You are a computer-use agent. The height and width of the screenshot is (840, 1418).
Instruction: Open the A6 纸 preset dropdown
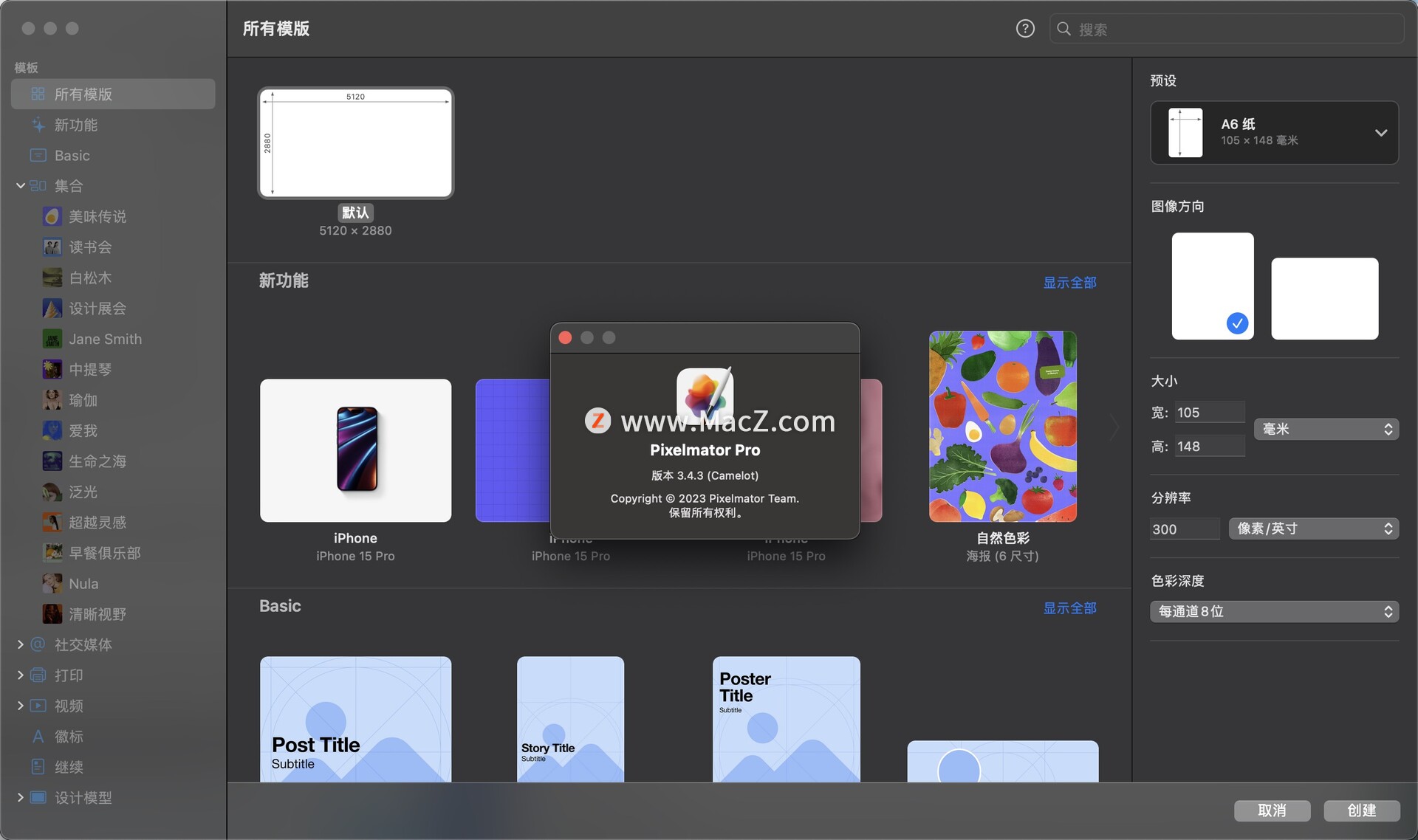[x=1275, y=133]
